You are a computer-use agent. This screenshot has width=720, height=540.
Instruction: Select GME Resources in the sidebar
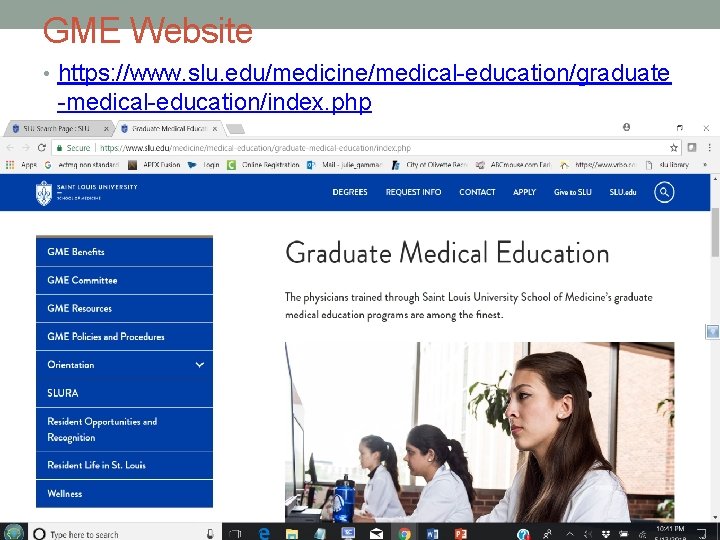point(124,309)
